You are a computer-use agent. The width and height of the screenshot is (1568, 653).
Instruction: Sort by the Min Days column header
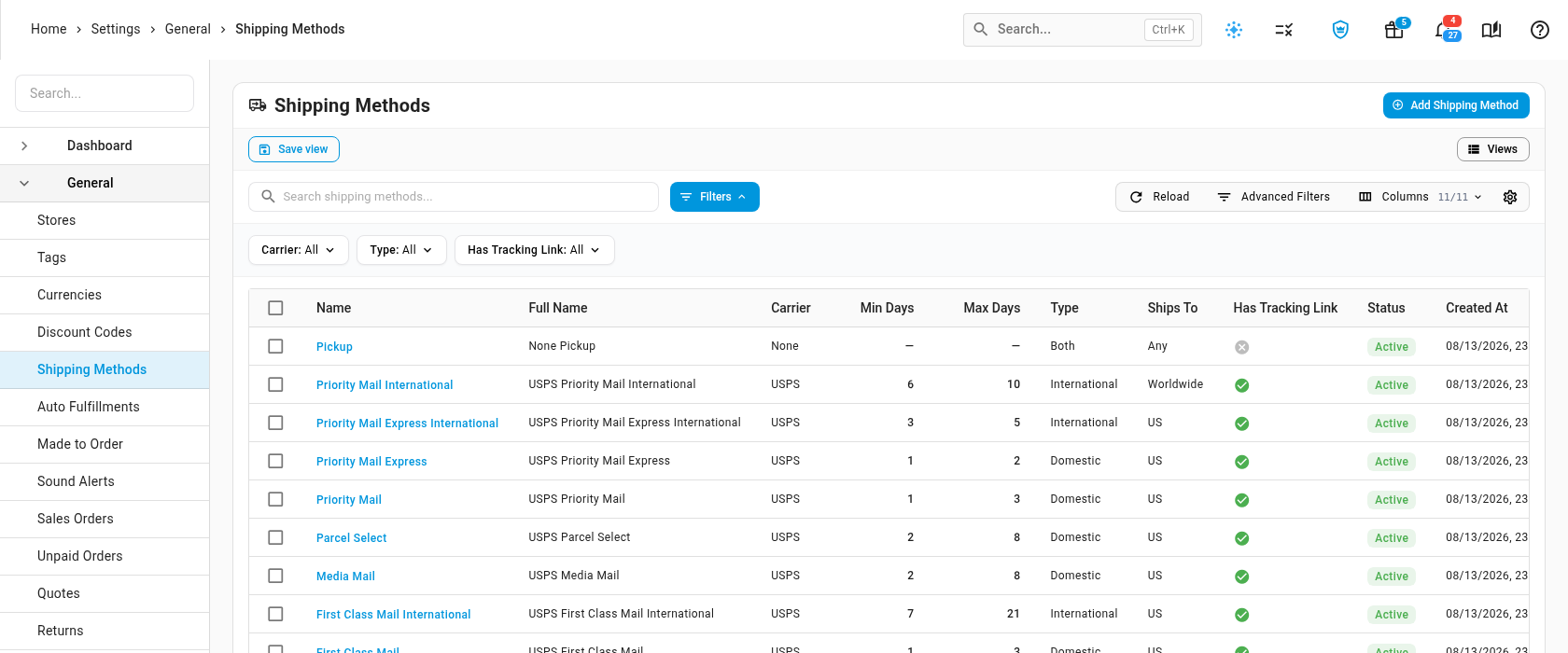(x=887, y=308)
